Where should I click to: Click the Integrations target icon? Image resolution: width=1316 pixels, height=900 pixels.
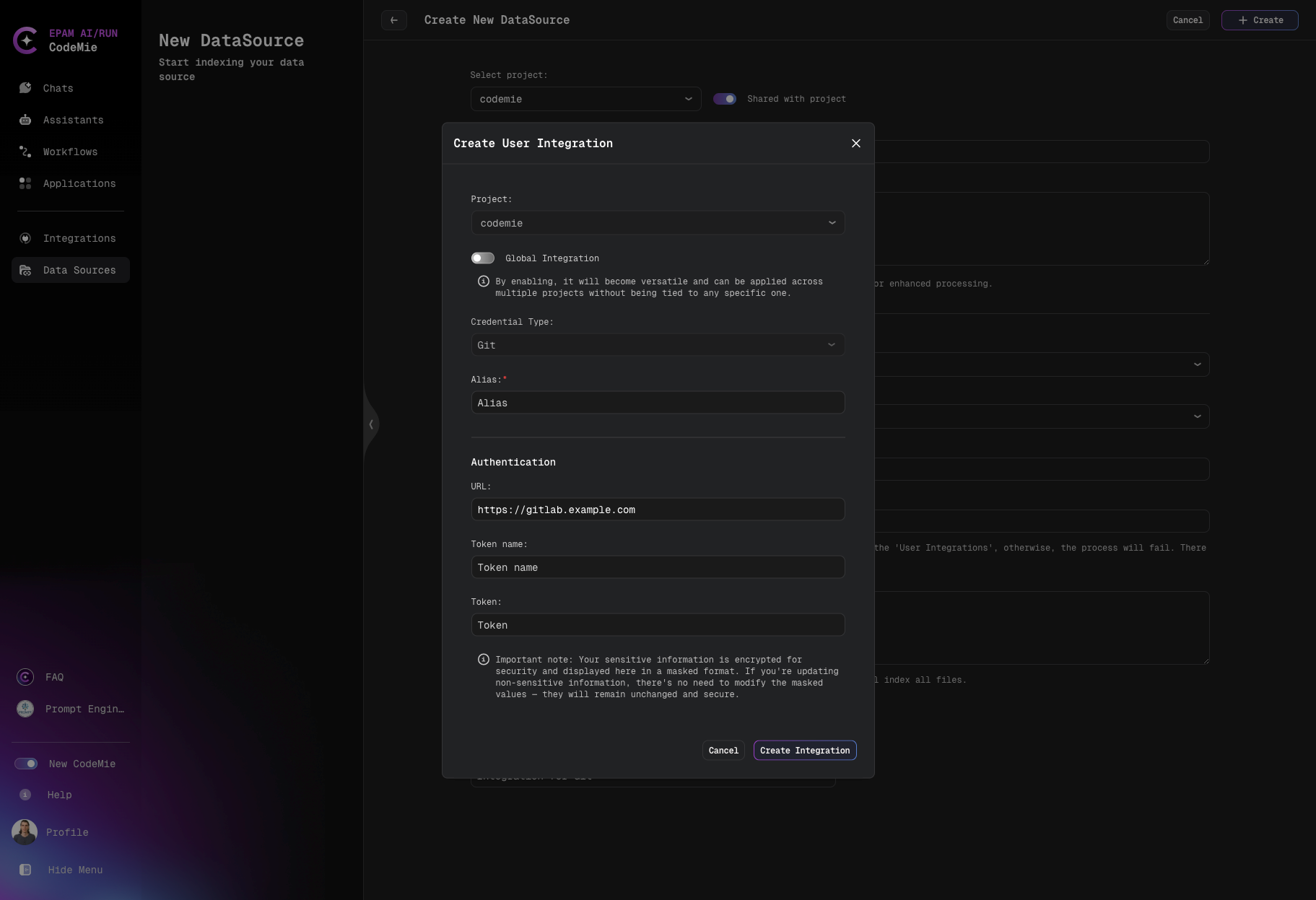point(26,238)
